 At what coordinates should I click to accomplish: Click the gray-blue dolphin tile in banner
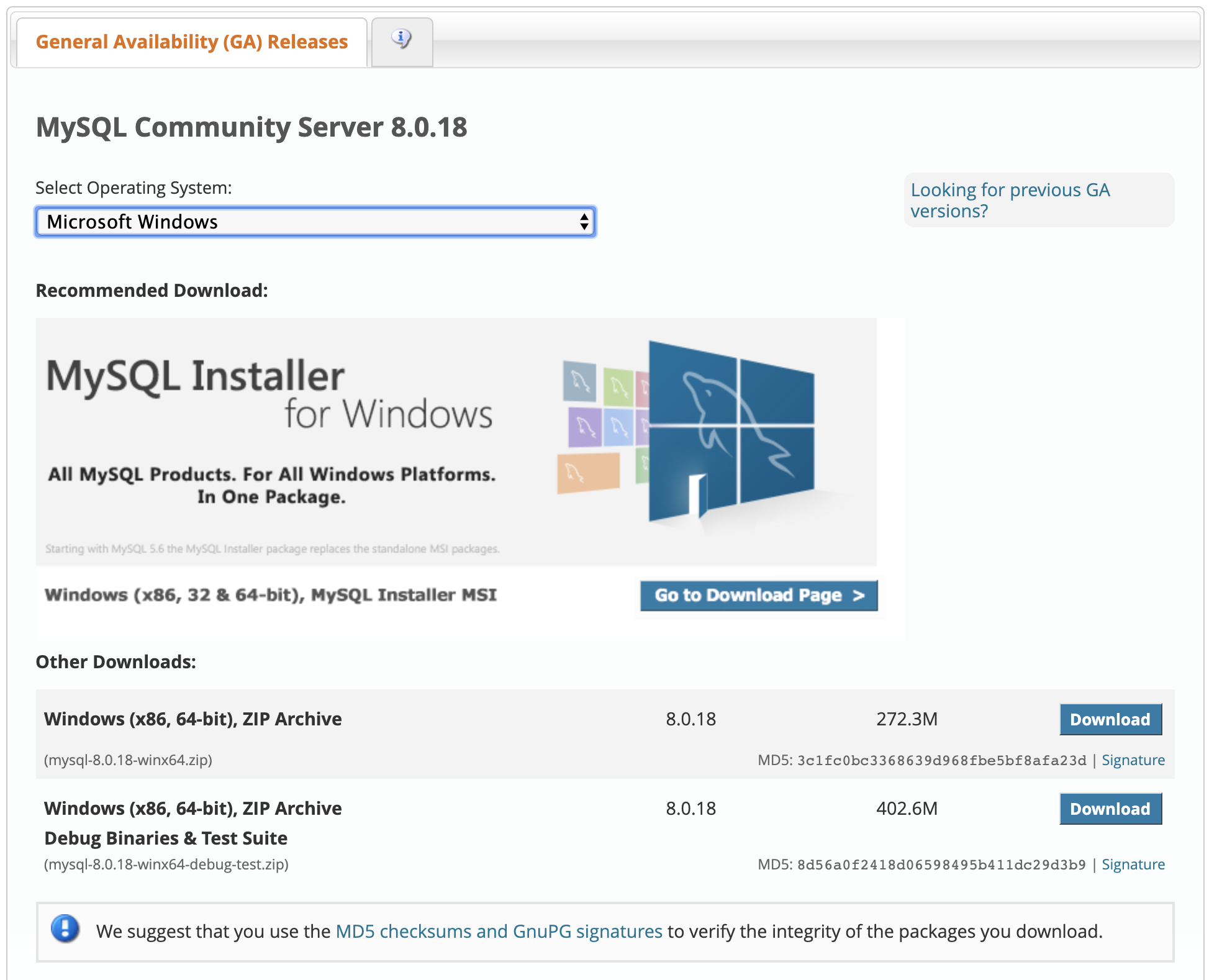(579, 381)
